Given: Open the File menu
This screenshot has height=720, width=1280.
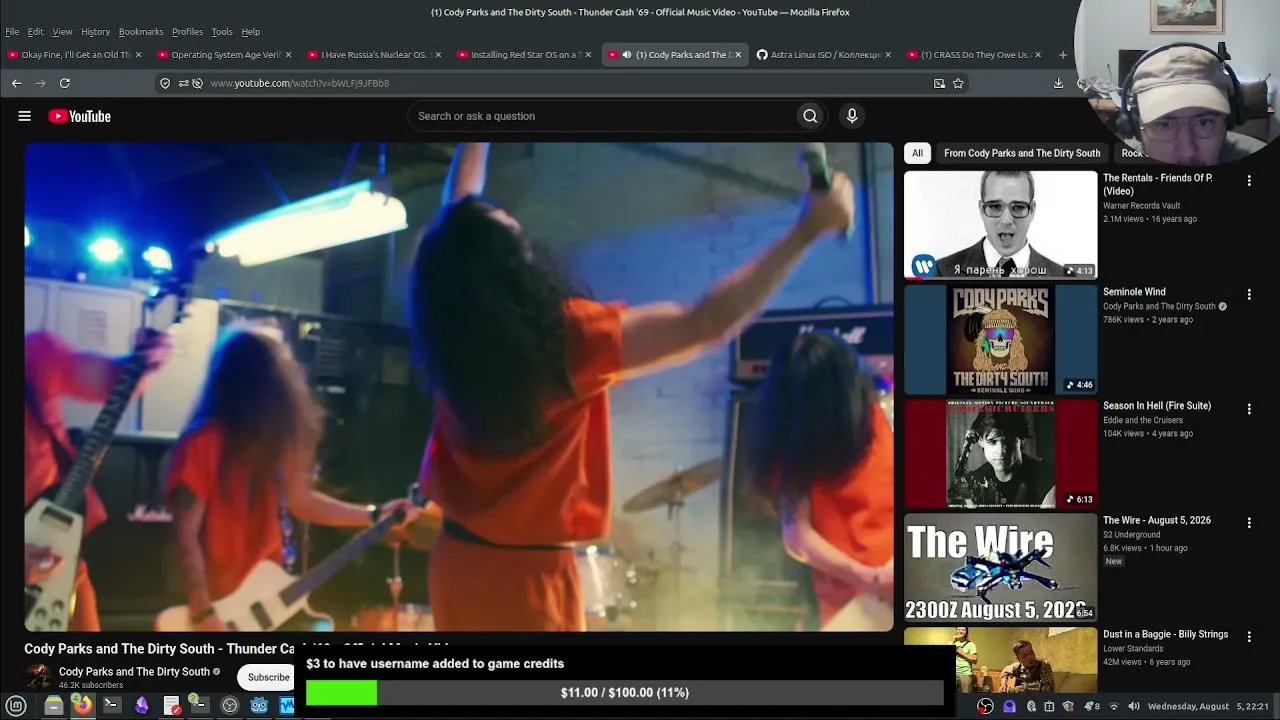Looking at the screenshot, I should (x=12, y=32).
